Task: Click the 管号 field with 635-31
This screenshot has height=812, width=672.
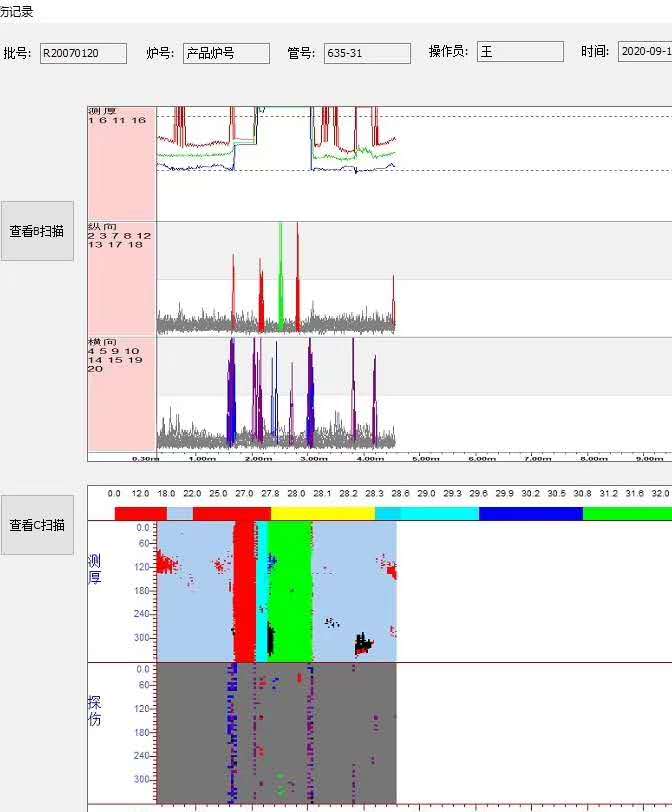Action: (367, 53)
